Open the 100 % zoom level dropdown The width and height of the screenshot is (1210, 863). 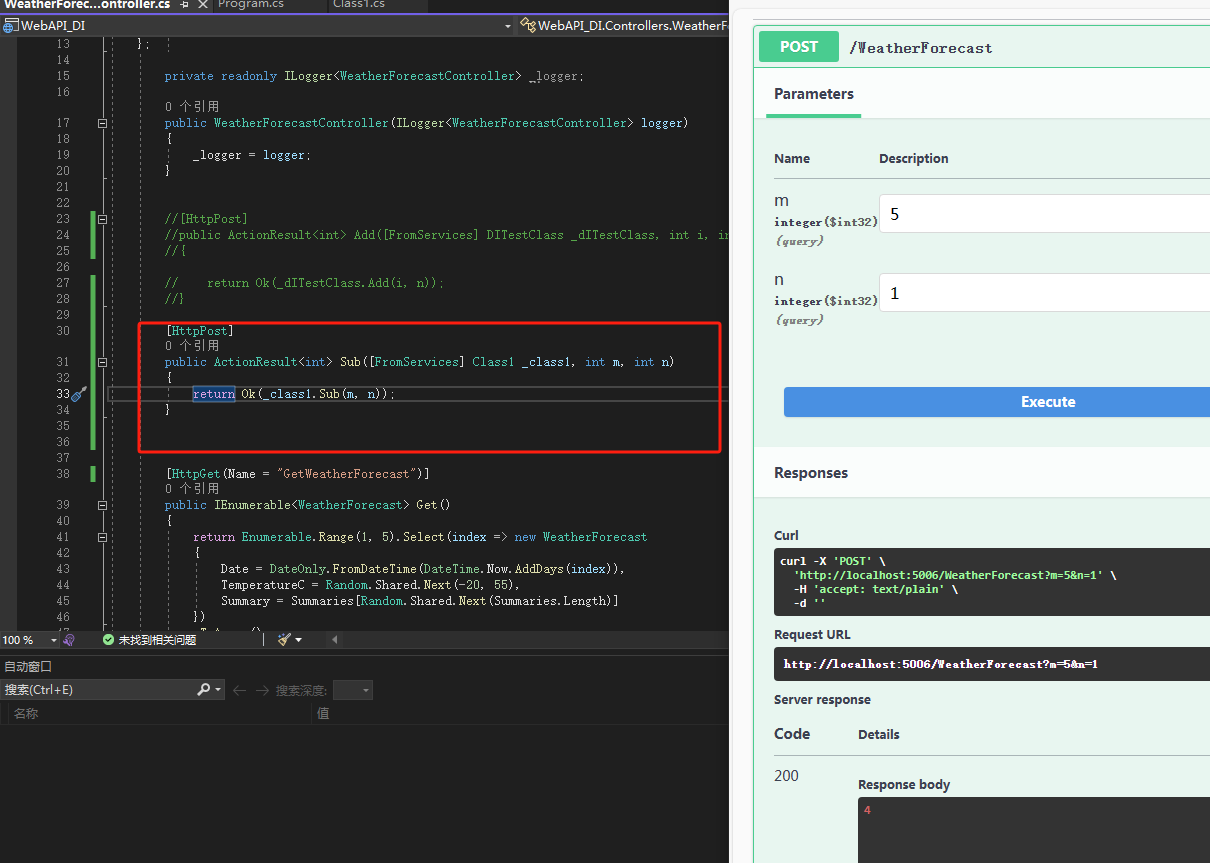tap(52, 640)
